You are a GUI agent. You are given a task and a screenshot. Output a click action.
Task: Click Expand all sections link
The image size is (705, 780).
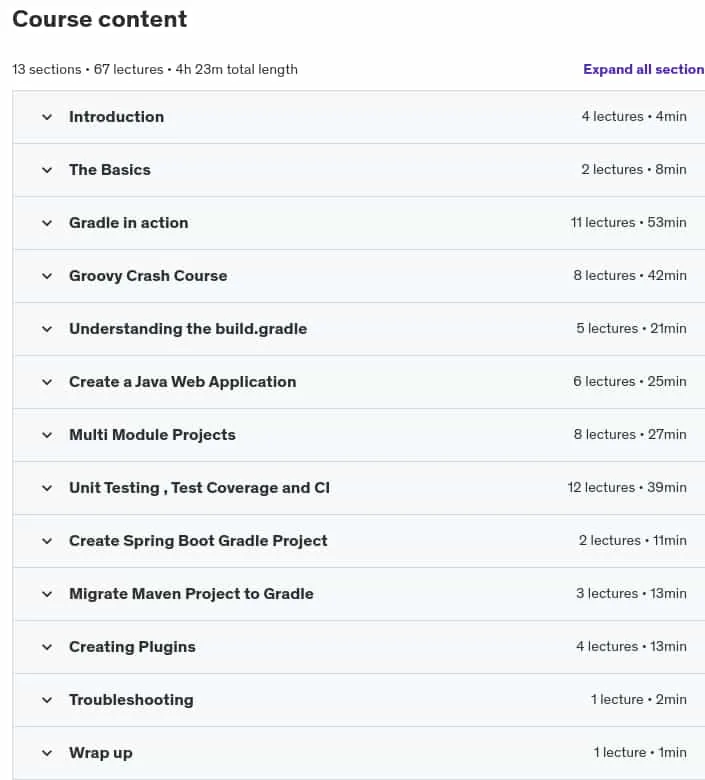[x=644, y=69]
